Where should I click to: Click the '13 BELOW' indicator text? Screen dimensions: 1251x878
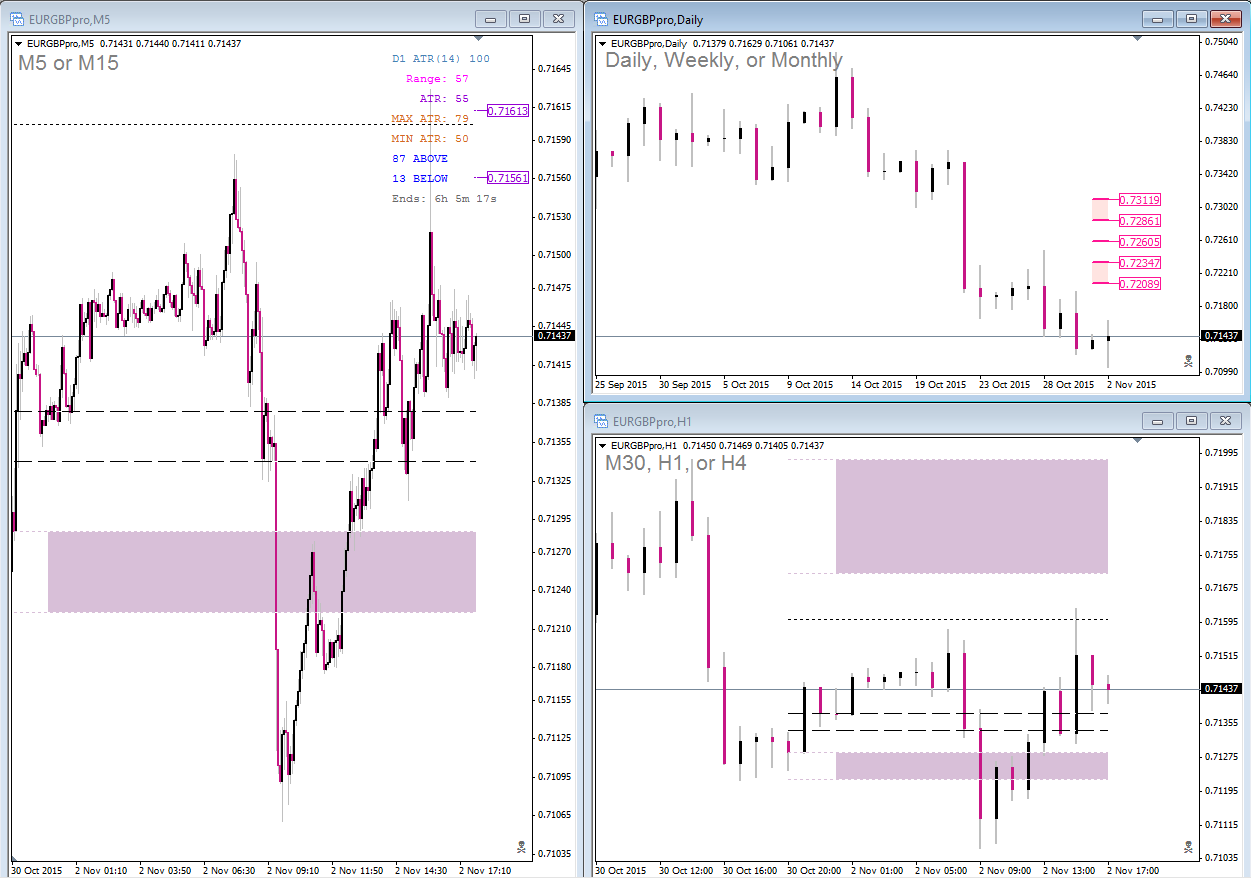420,179
